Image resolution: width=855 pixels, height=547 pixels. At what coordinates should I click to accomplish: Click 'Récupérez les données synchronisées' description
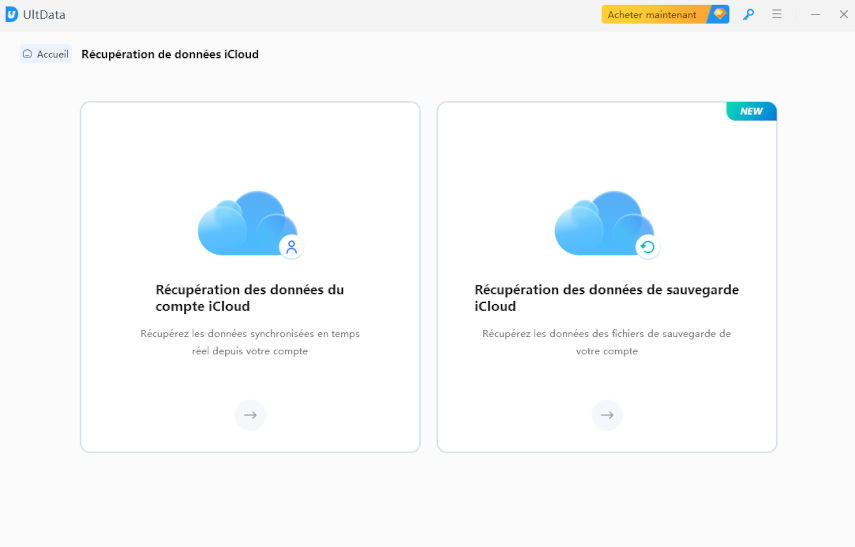click(x=250, y=342)
